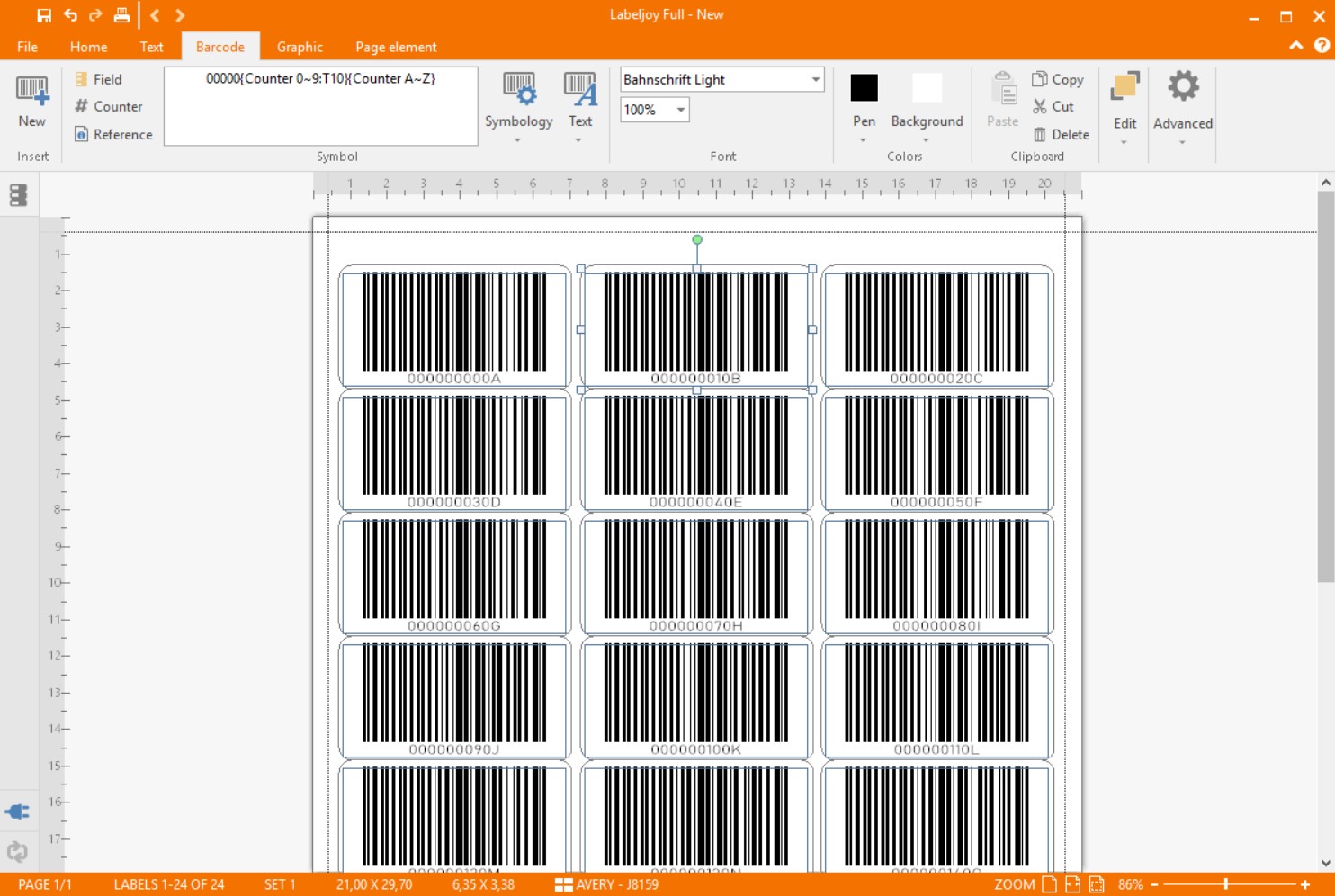The image size is (1335, 896).
Task: Select the Barcode tab
Action: point(220,47)
